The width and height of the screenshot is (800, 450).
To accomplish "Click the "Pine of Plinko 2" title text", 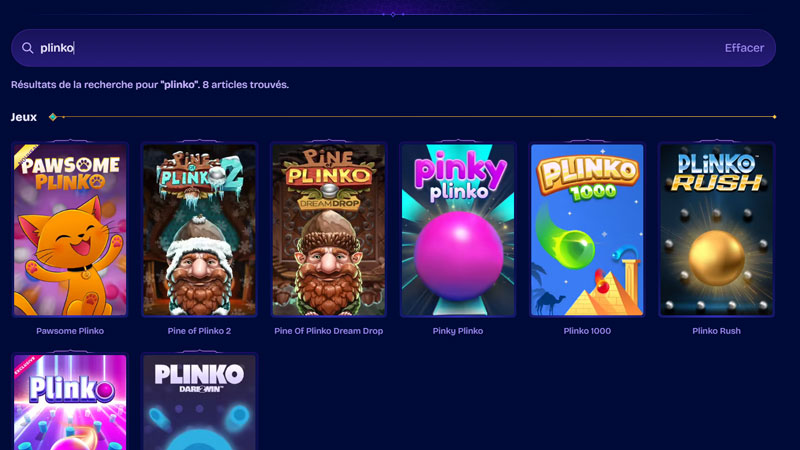I will (199, 331).
